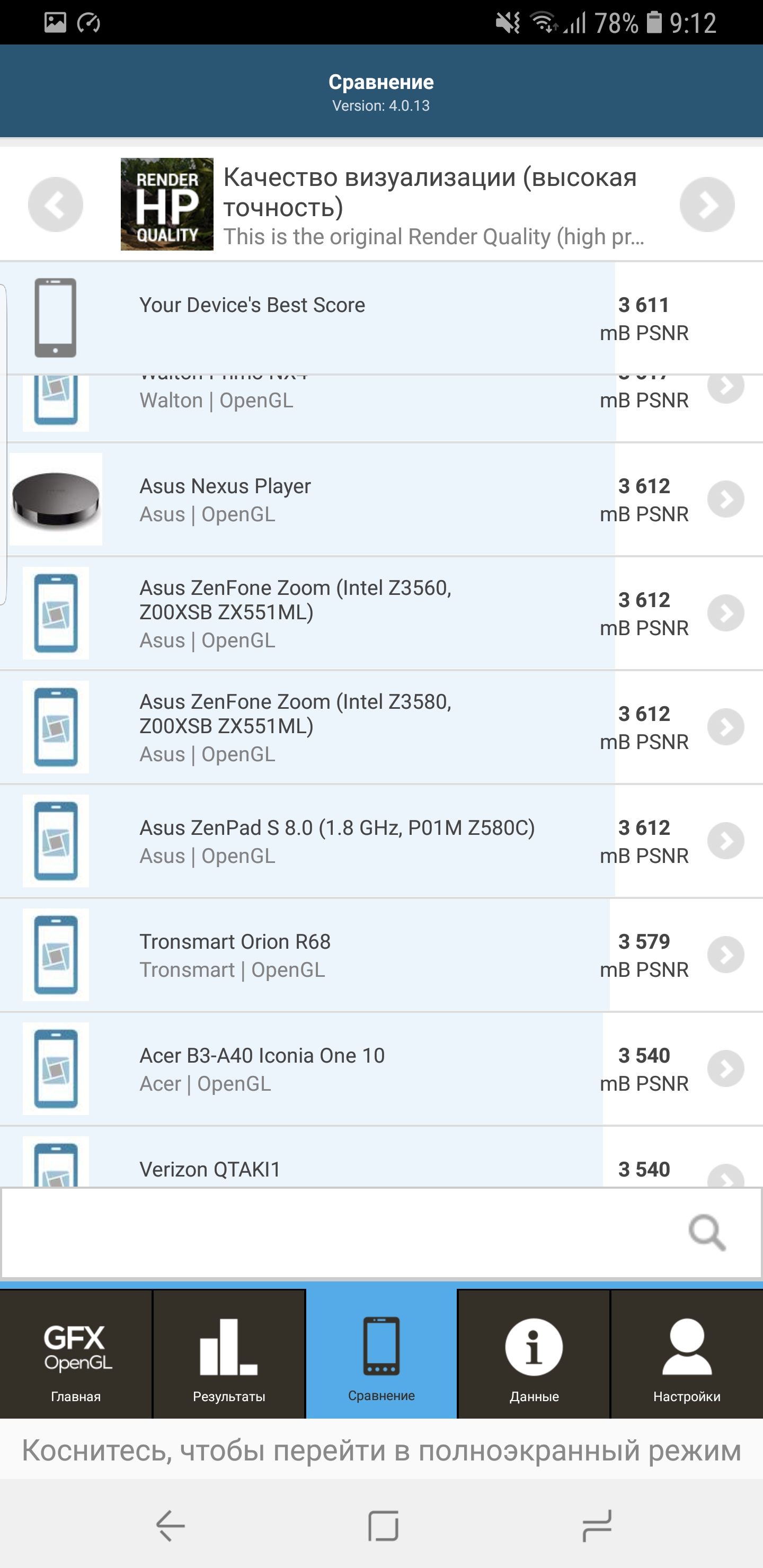Tap the search magnifier icon
Viewport: 763px width, 1568px height.
click(706, 1233)
